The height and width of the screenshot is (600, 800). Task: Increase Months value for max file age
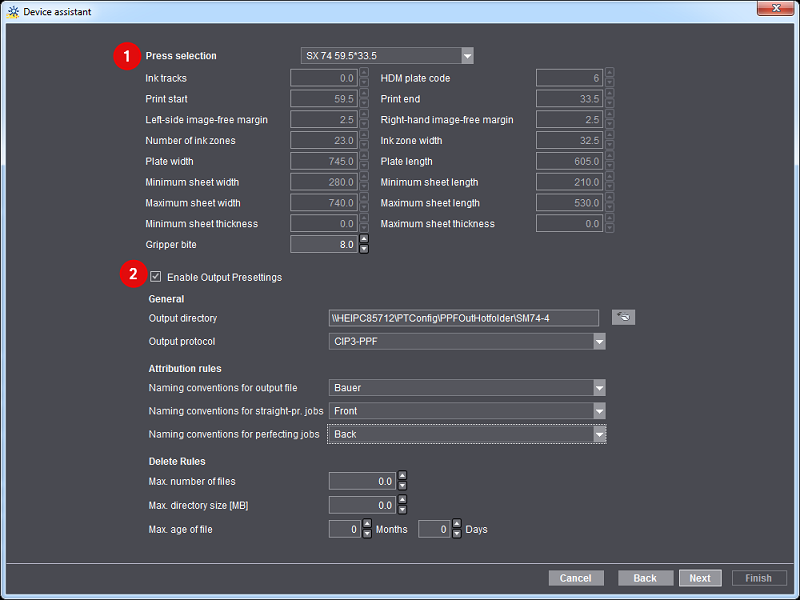pyautogui.click(x=366, y=524)
